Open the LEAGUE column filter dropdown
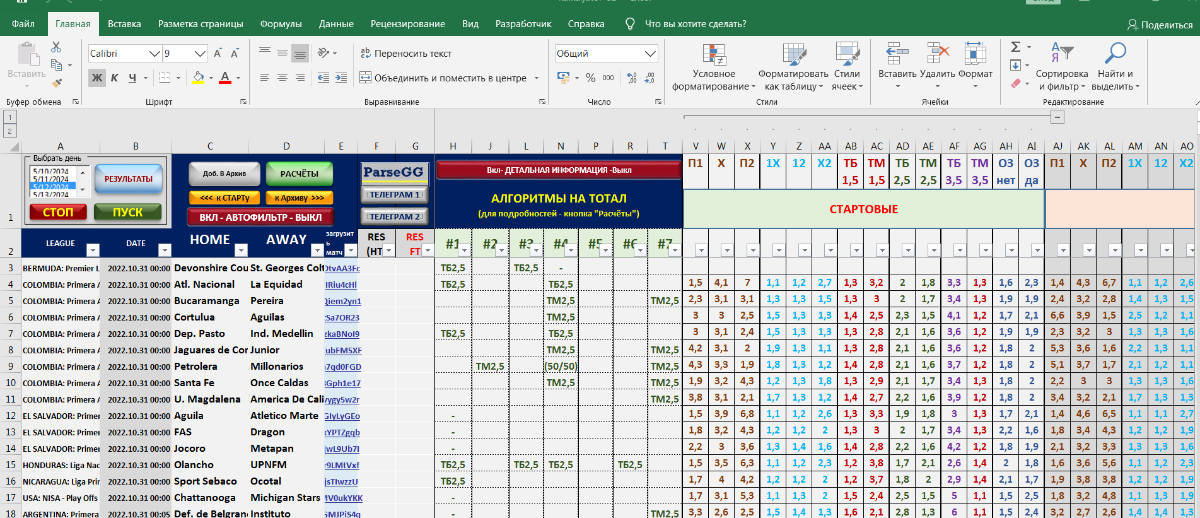1200x518 pixels. pyautogui.click(x=92, y=250)
